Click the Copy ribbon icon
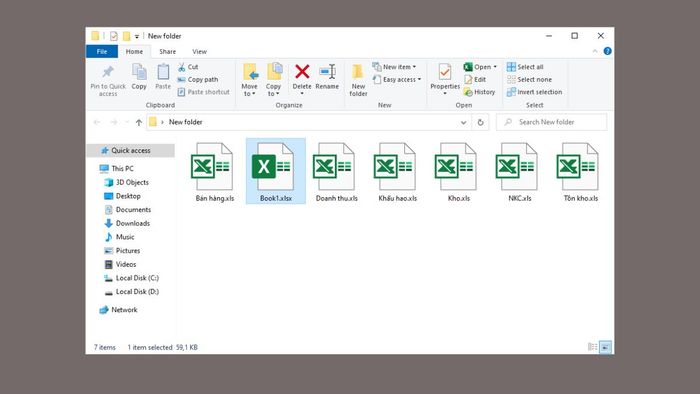 [x=139, y=77]
